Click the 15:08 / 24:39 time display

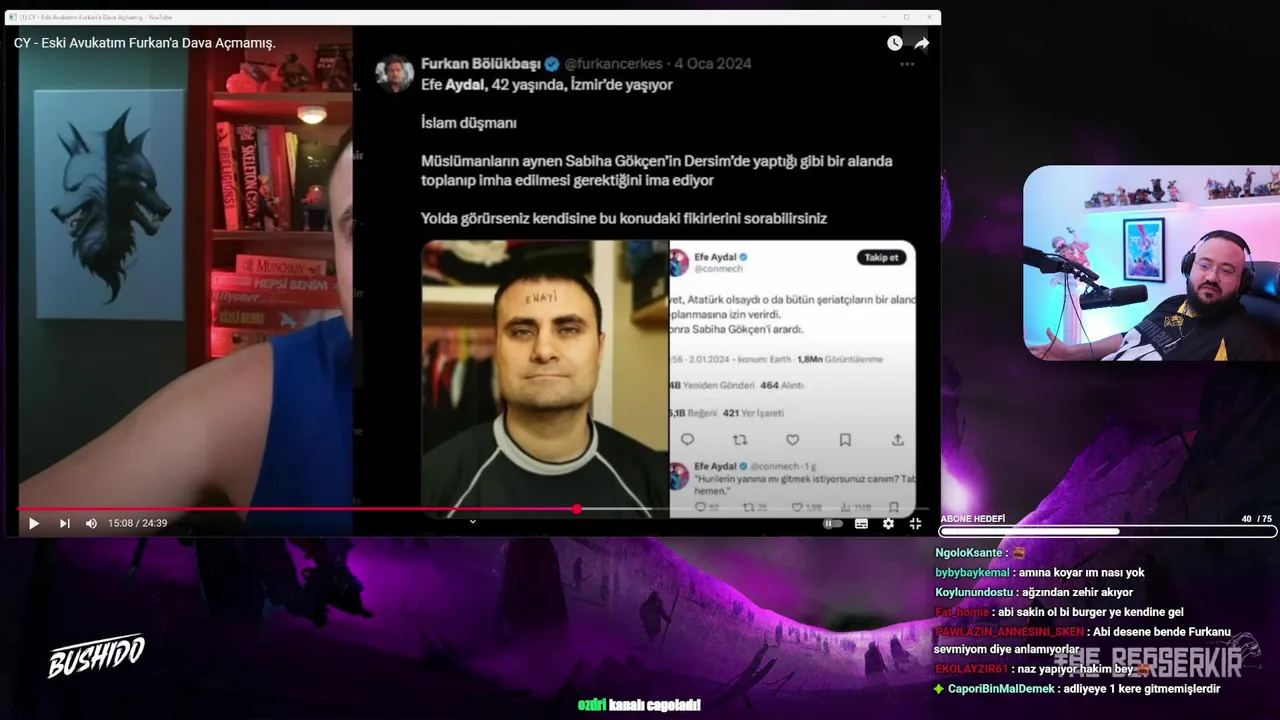tap(138, 523)
